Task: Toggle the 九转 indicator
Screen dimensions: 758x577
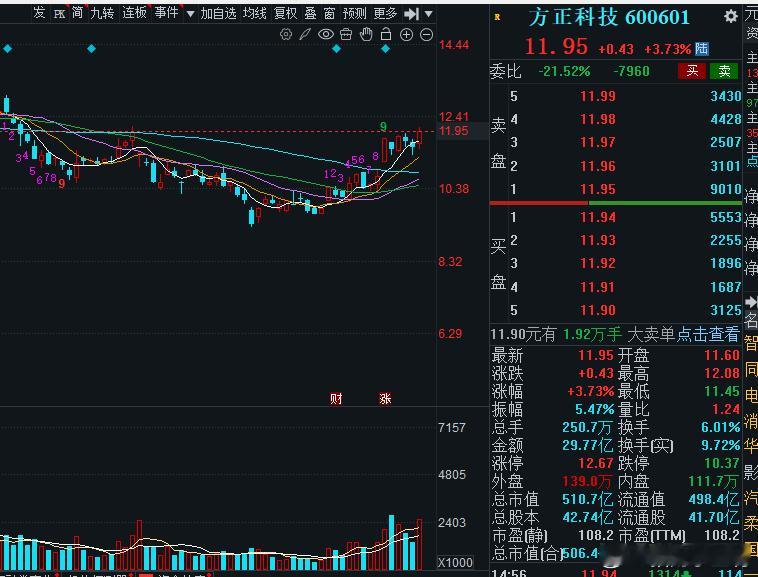Action: [102, 13]
